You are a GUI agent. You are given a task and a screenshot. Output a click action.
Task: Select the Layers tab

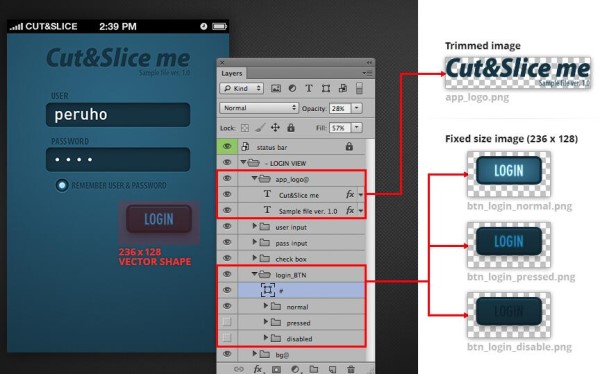(232, 73)
